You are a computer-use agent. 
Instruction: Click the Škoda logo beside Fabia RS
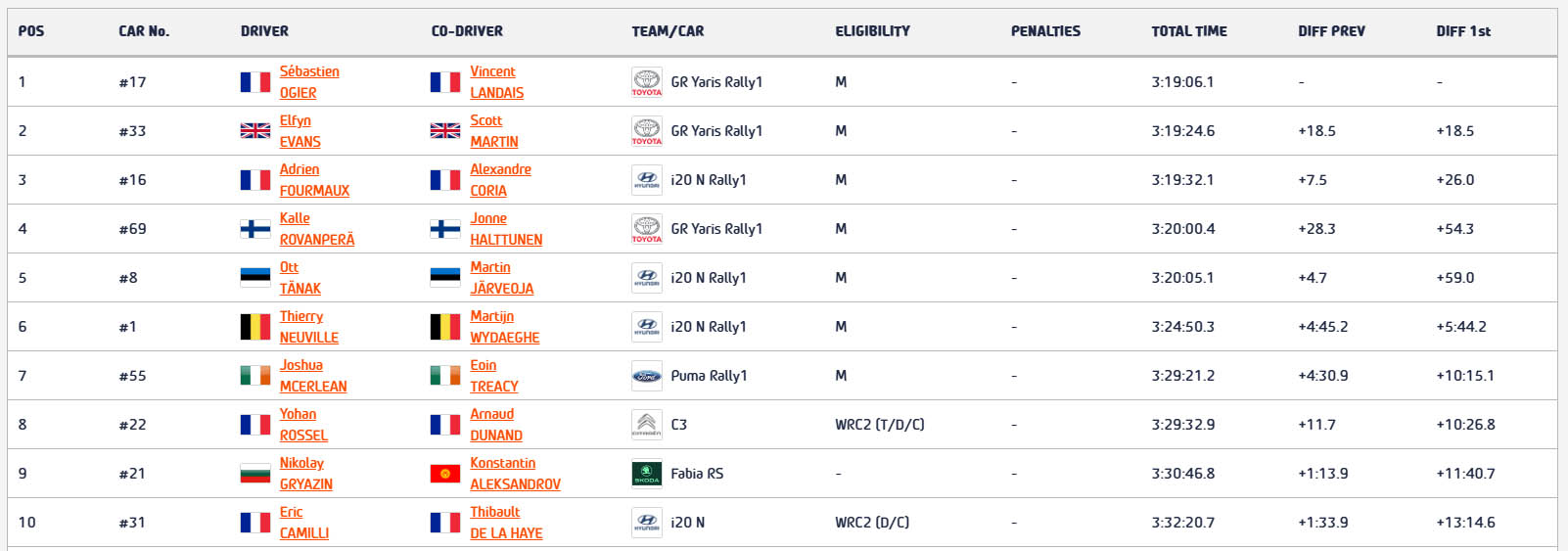[x=646, y=474]
